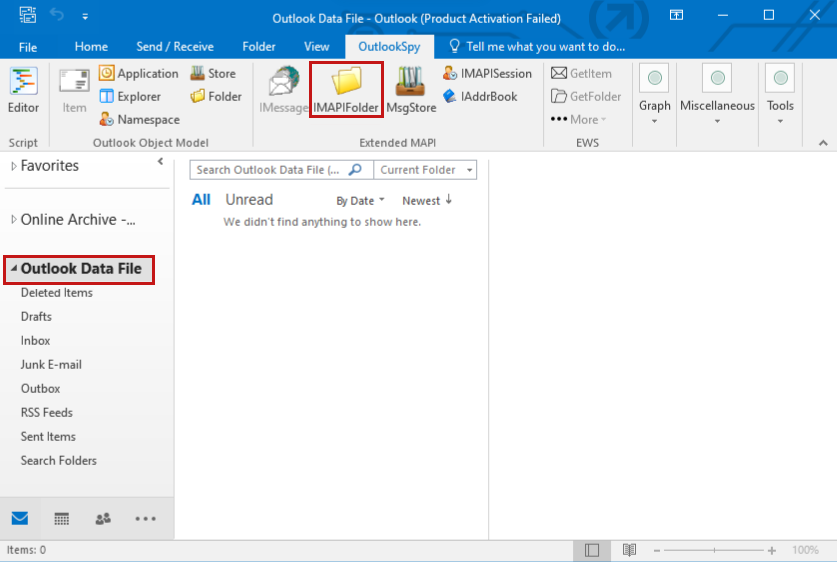Click the Item button in Outlook Object Model
This screenshot has height=562, width=837.
(74, 90)
